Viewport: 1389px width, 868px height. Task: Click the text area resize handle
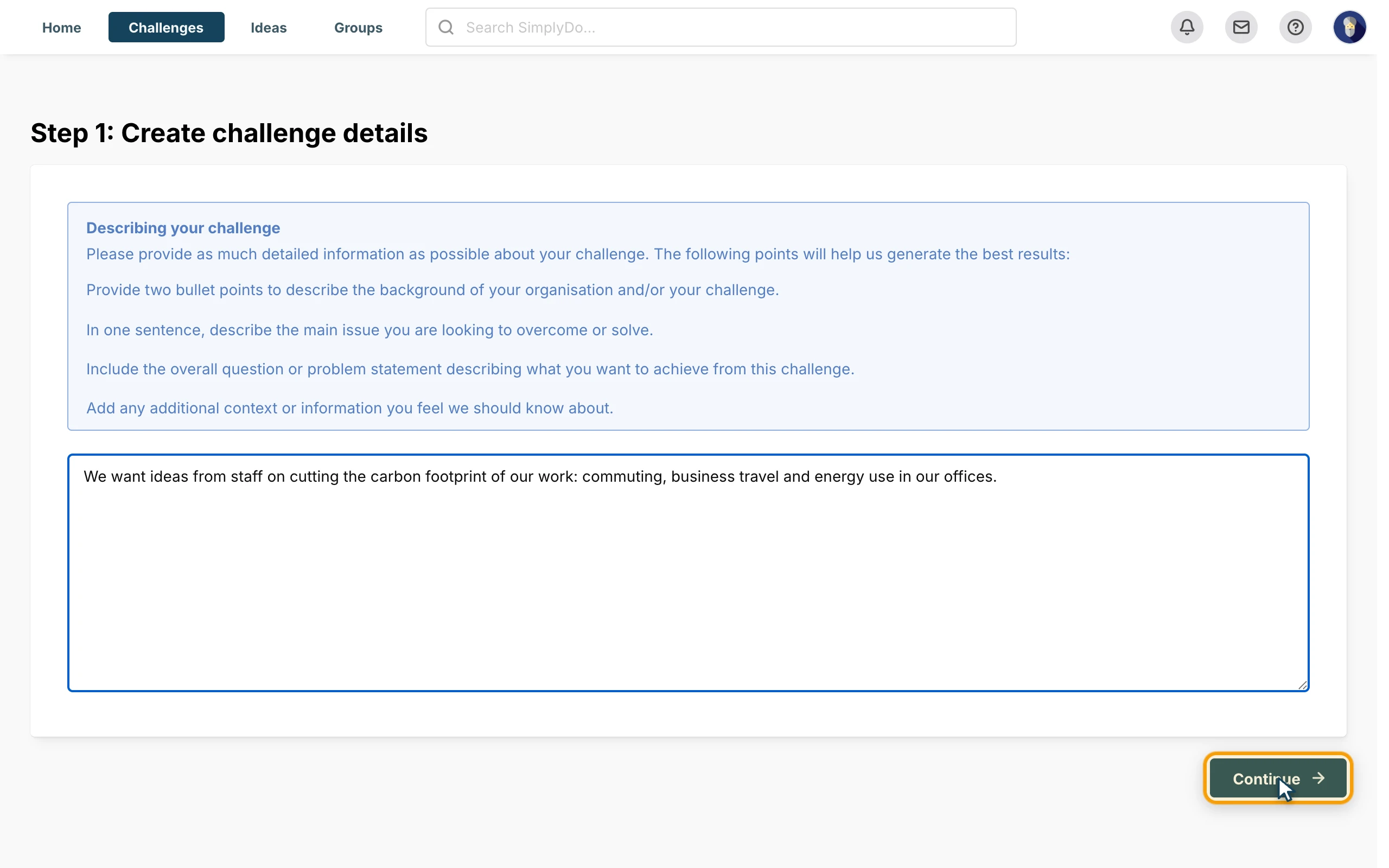pyautogui.click(x=1302, y=685)
